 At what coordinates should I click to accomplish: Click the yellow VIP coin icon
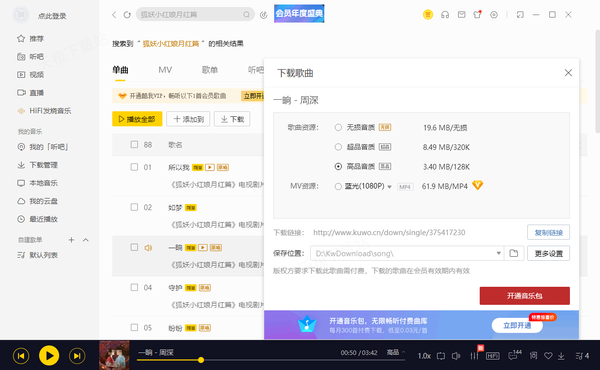pos(428,15)
